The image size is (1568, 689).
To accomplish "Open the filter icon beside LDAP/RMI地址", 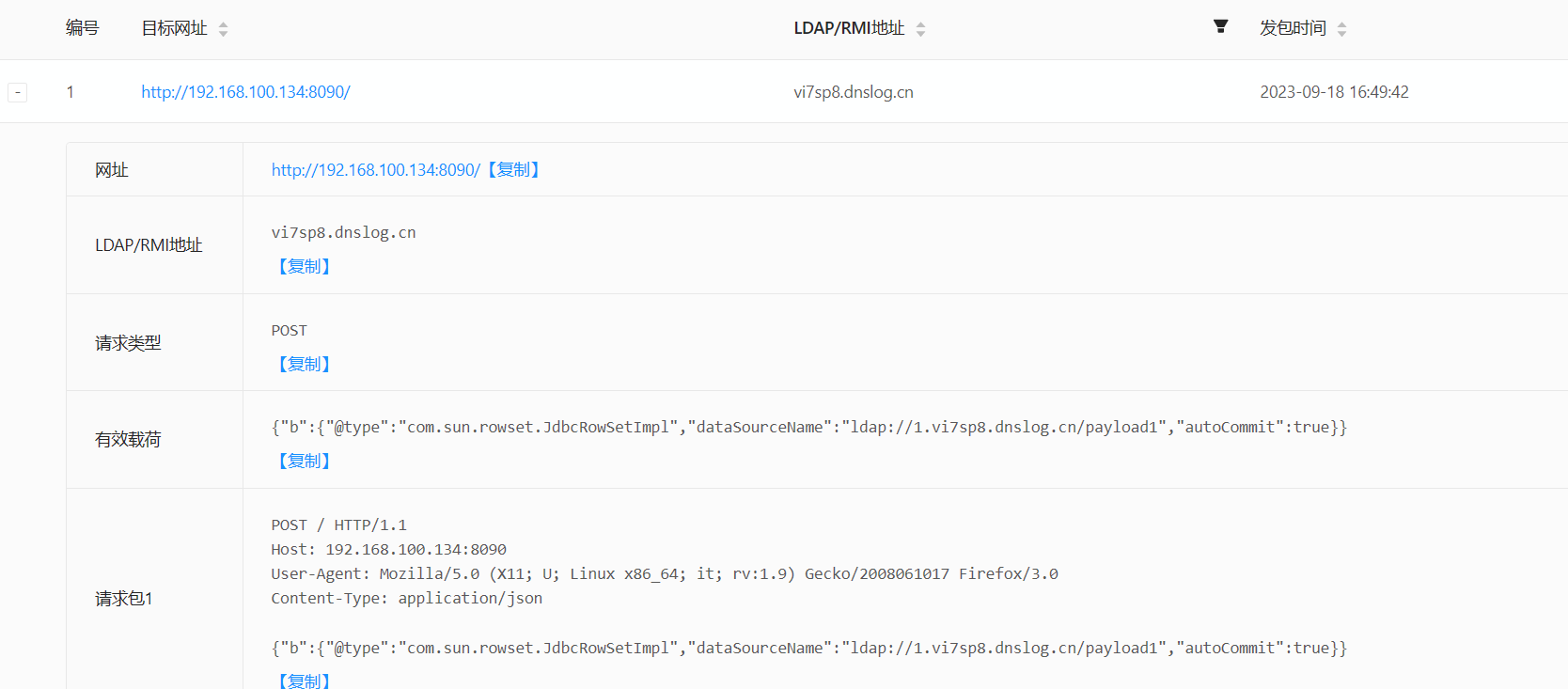I will [x=1220, y=26].
